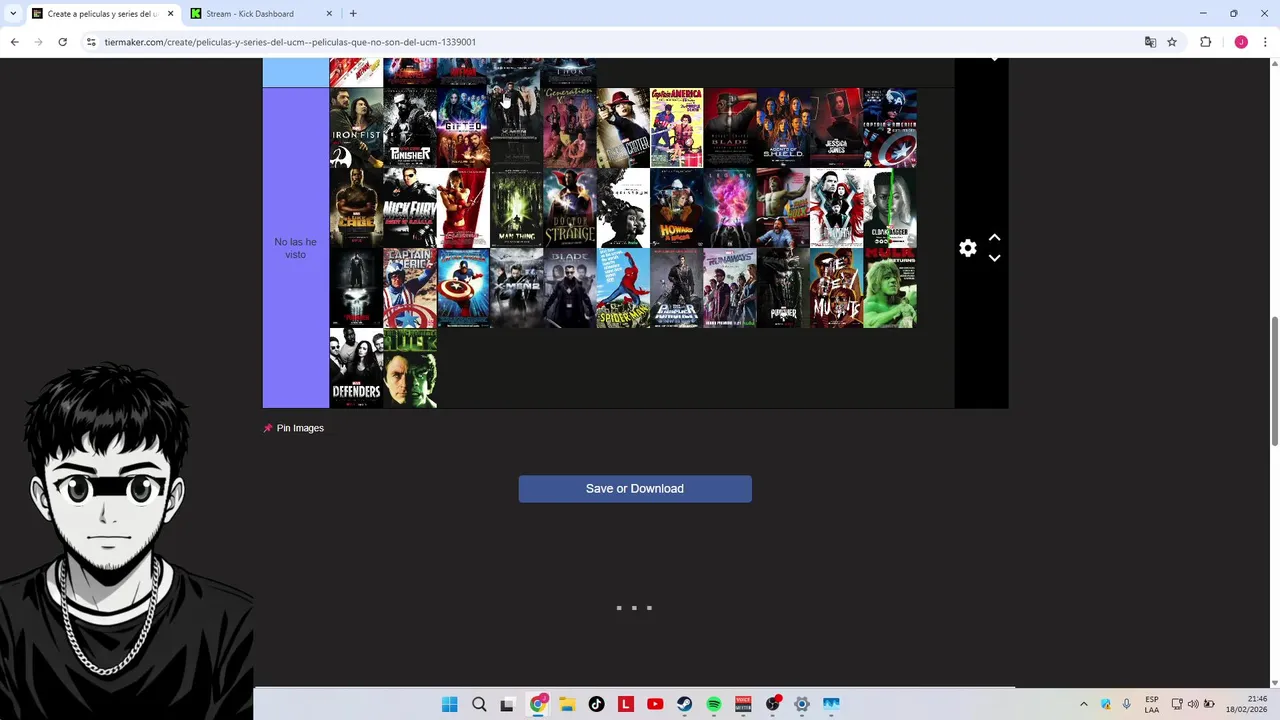The height and width of the screenshot is (720, 1280).
Task: Click the microphone tray icon
Action: 1127,704
